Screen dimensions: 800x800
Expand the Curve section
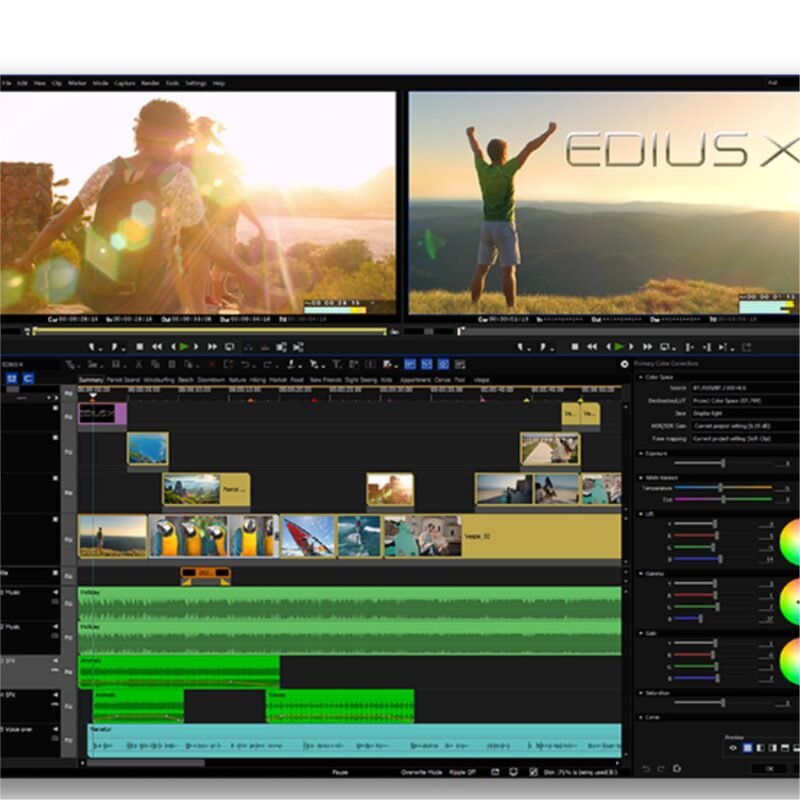point(641,716)
